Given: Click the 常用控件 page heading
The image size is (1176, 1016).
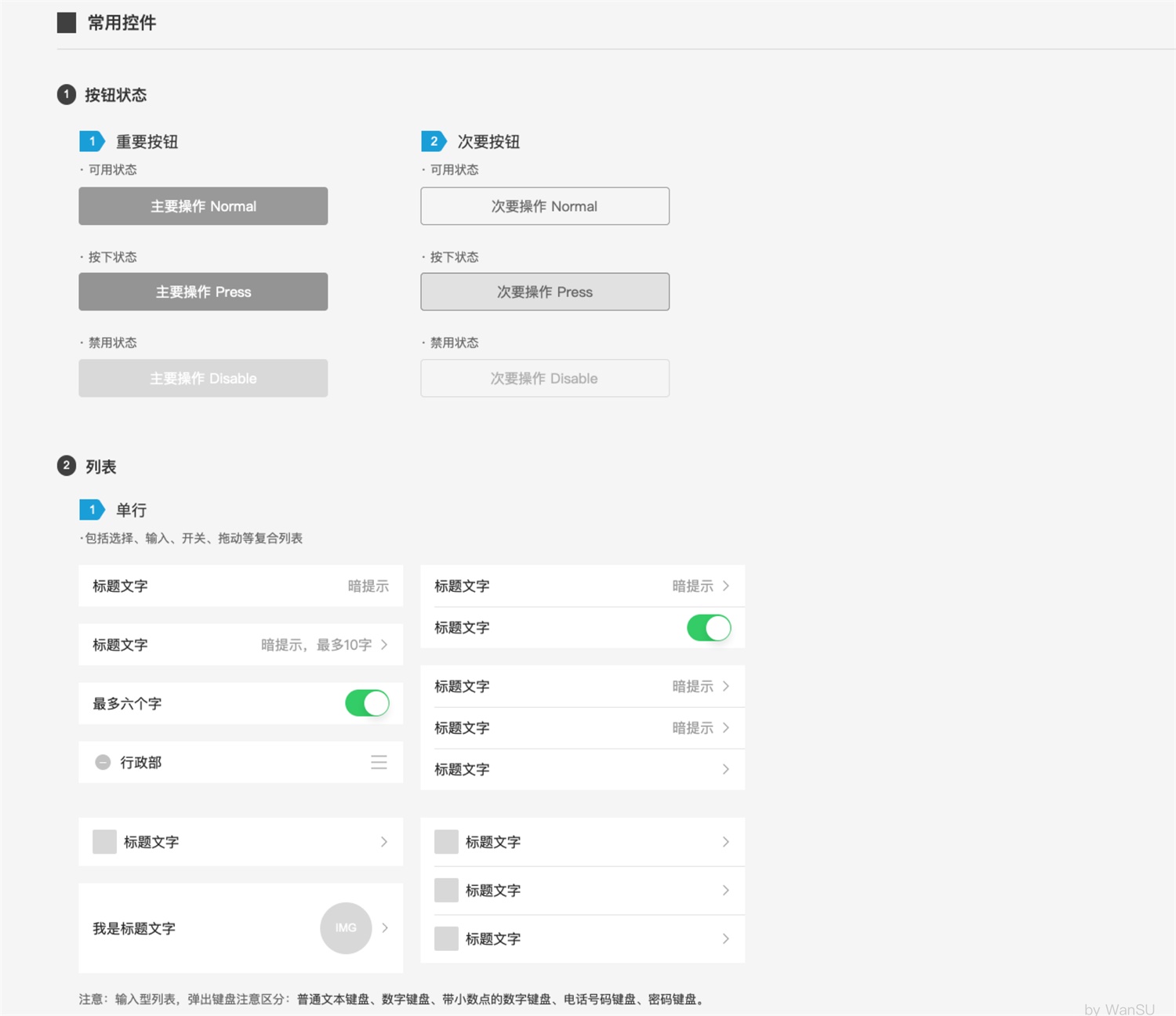Looking at the screenshot, I should pos(122,23).
